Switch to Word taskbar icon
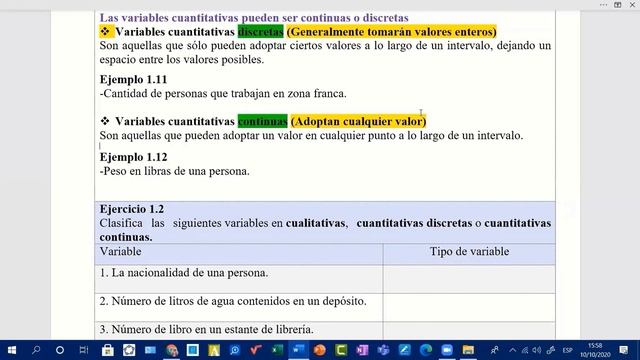The height and width of the screenshot is (360, 640). 299,350
